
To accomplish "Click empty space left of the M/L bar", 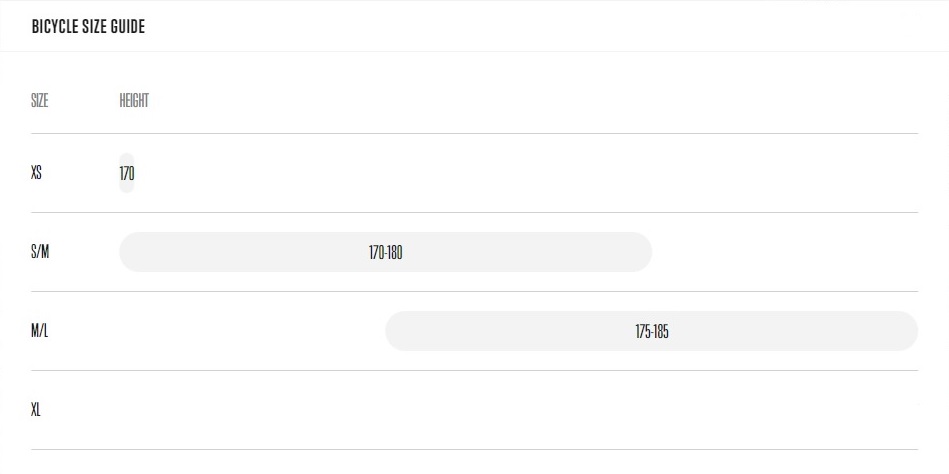I will [x=252, y=331].
